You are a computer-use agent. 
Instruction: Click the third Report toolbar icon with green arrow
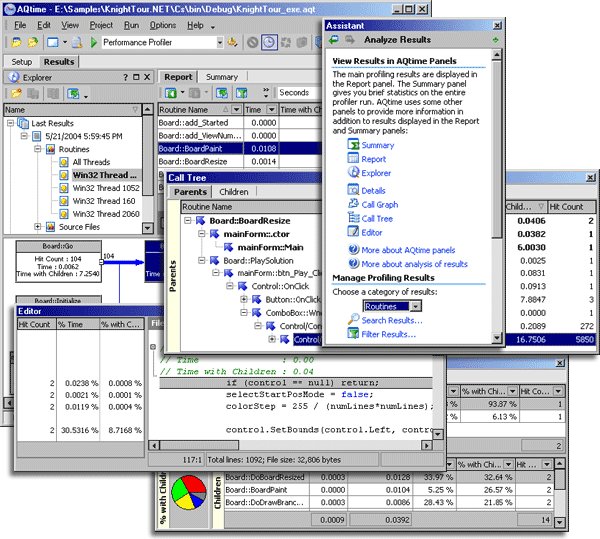(222, 93)
